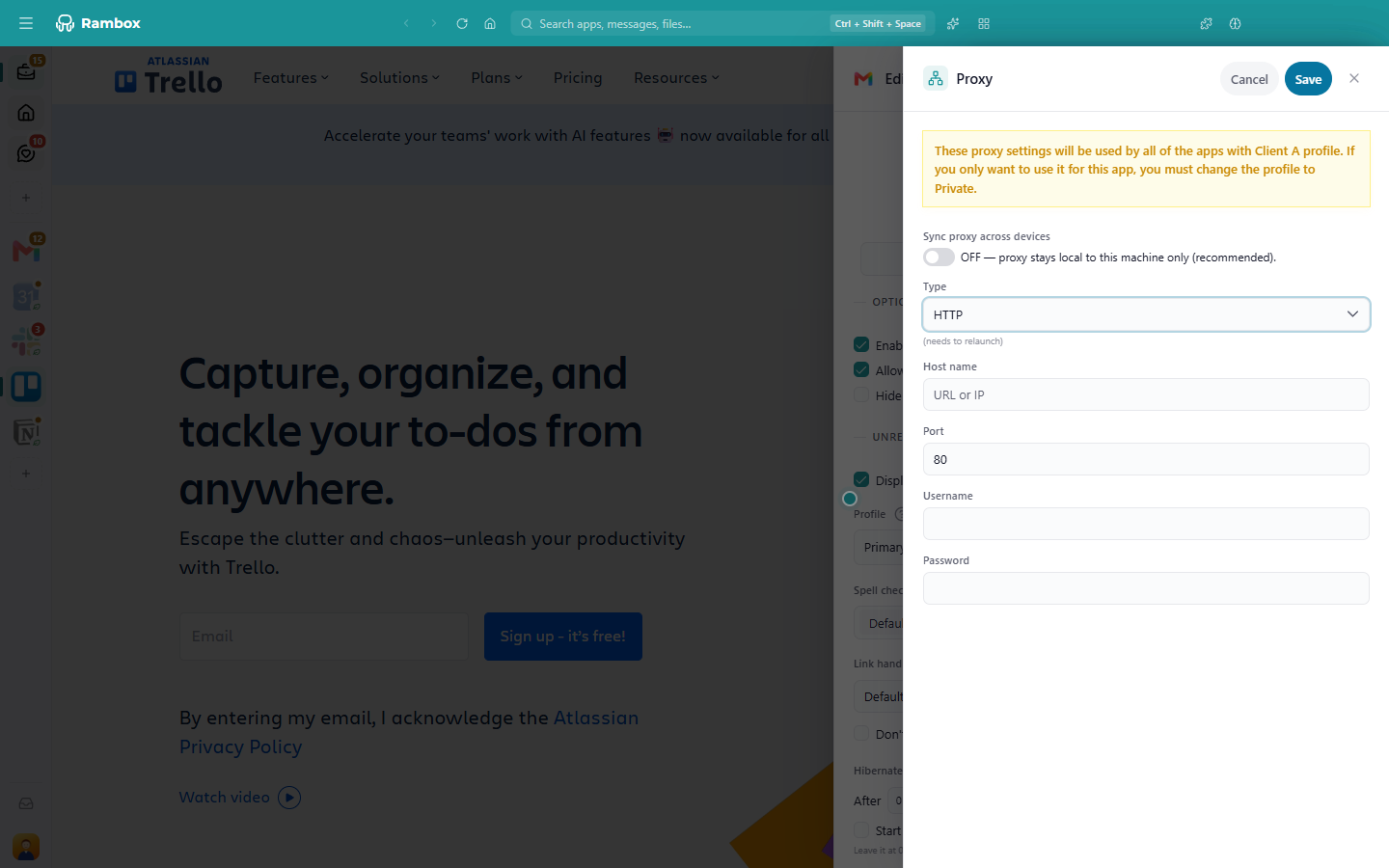Switch to the Trello app icon in the sidebar
This screenshot has height=868, width=1389.
[x=26, y=387]
